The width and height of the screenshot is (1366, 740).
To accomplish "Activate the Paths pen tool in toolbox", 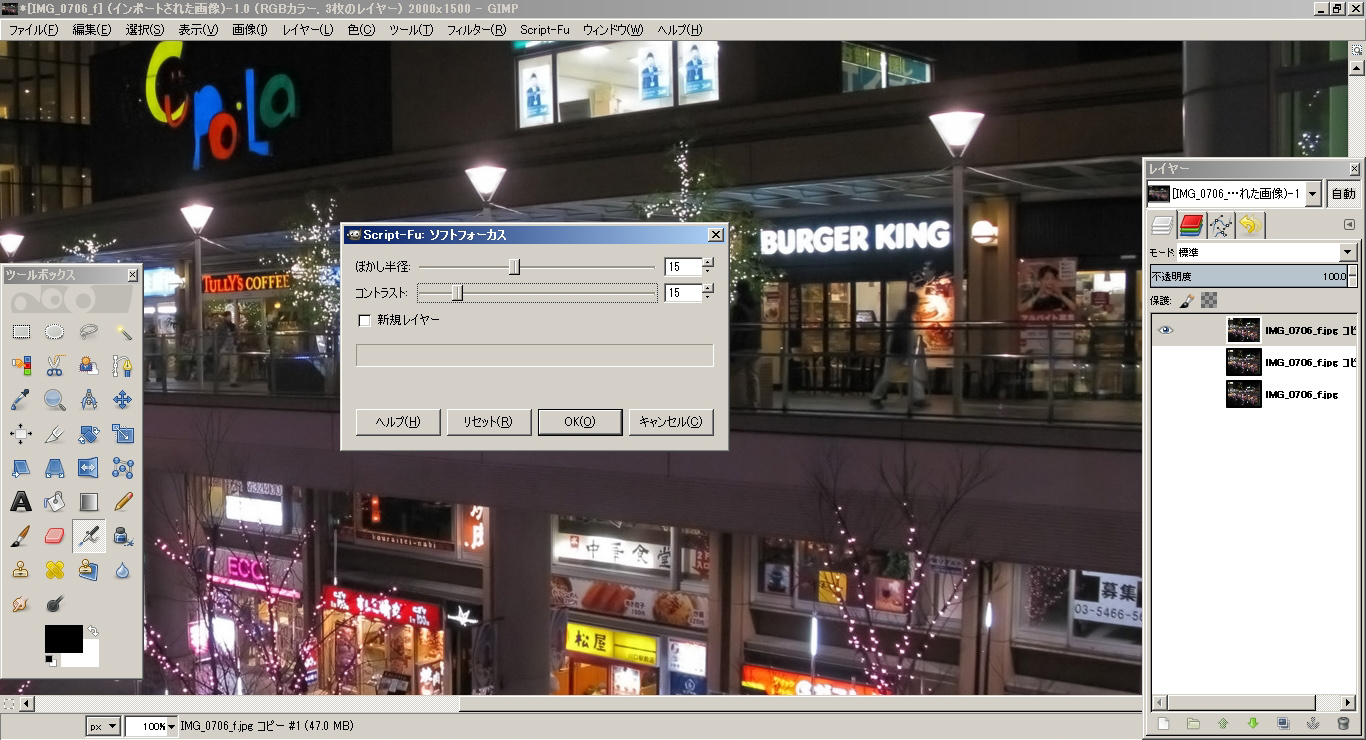I will (123, 366).
